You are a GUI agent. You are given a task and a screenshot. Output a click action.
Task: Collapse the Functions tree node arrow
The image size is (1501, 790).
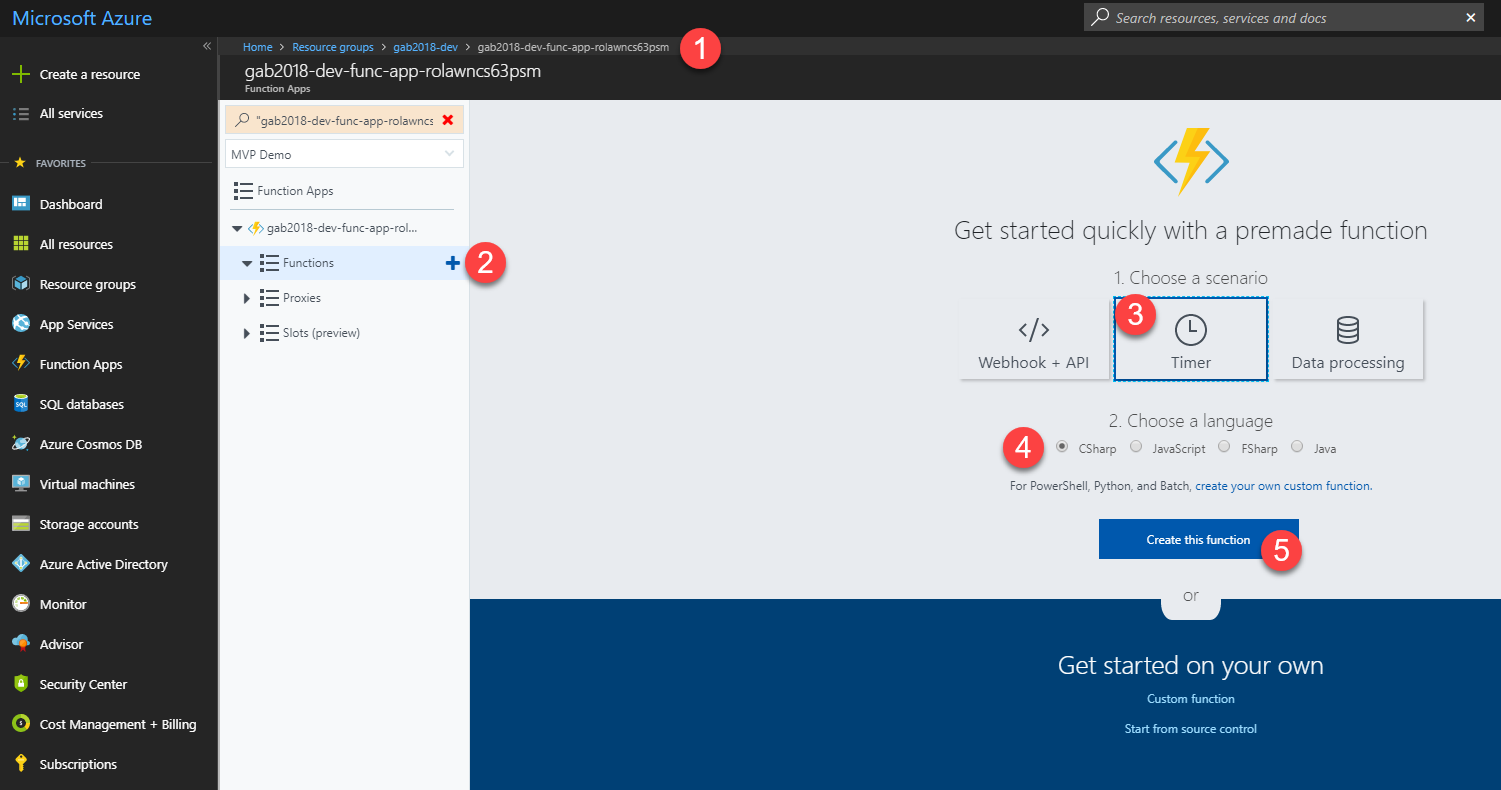[x=247, y=263]
